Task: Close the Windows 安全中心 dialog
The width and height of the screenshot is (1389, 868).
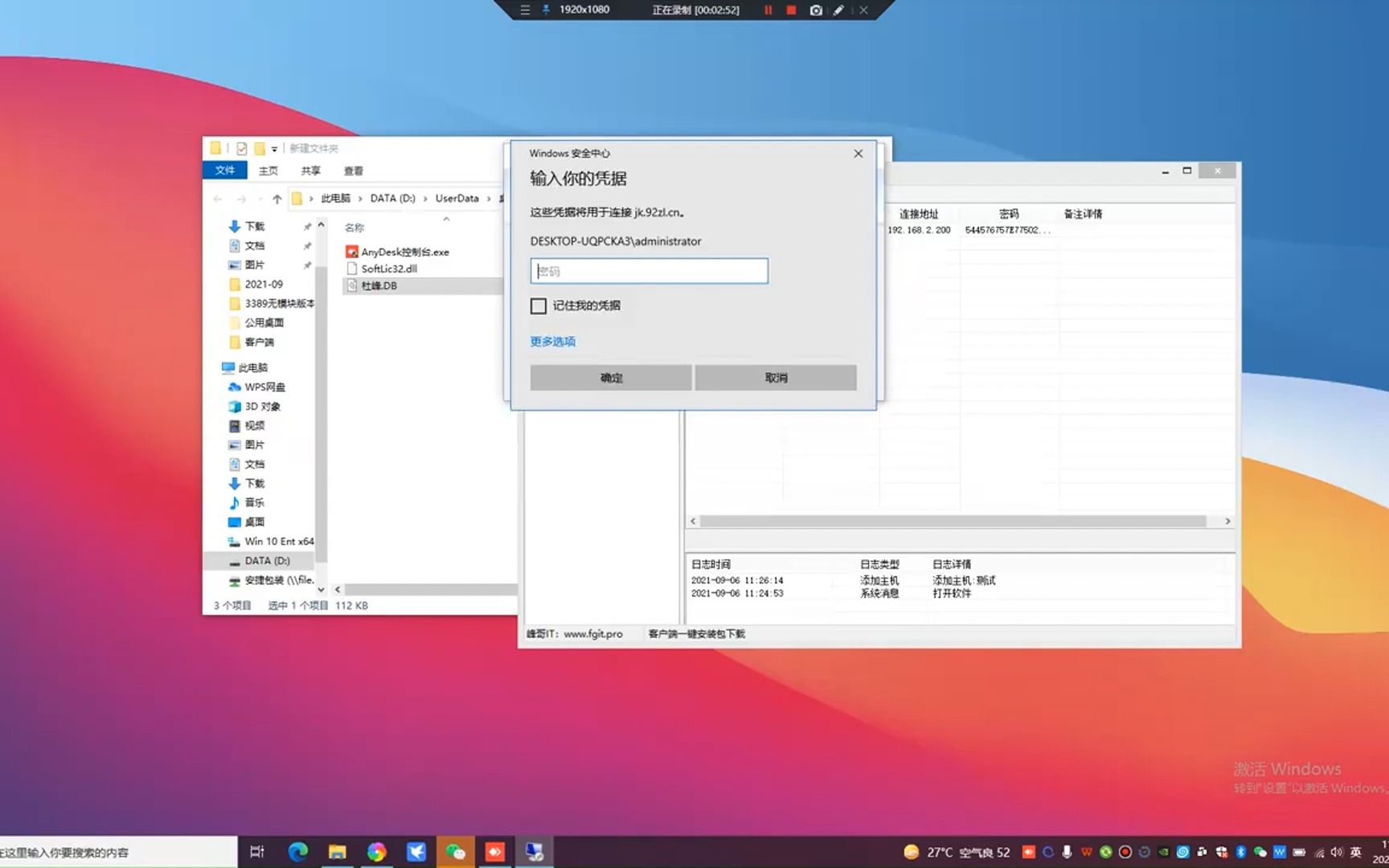Action: pyautogui.click(x=858, y=154)
